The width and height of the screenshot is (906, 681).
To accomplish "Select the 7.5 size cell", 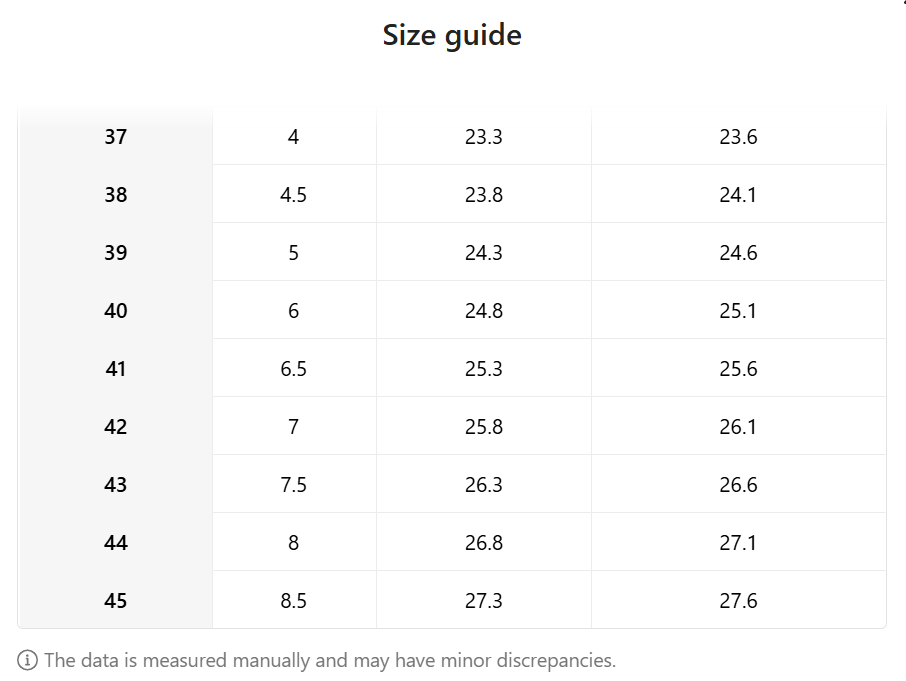I will (293, 485).
